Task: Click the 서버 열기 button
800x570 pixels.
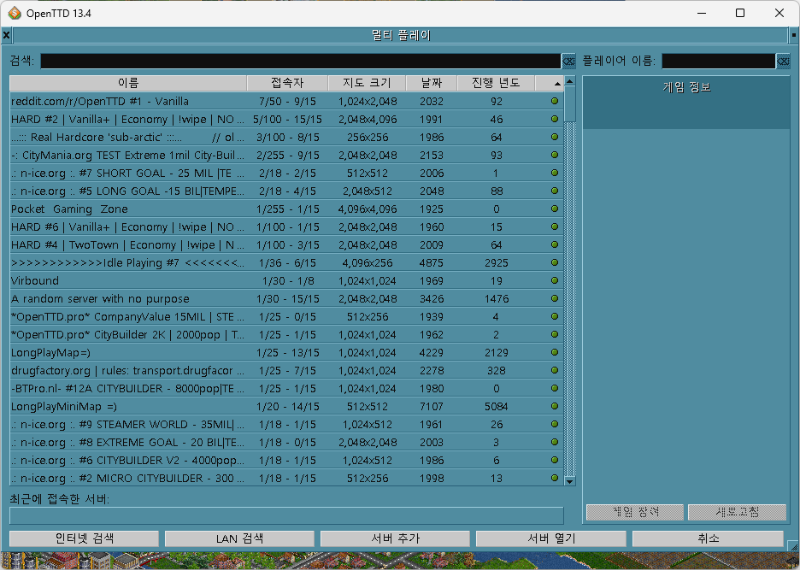Action: click(x=551, y=539)
